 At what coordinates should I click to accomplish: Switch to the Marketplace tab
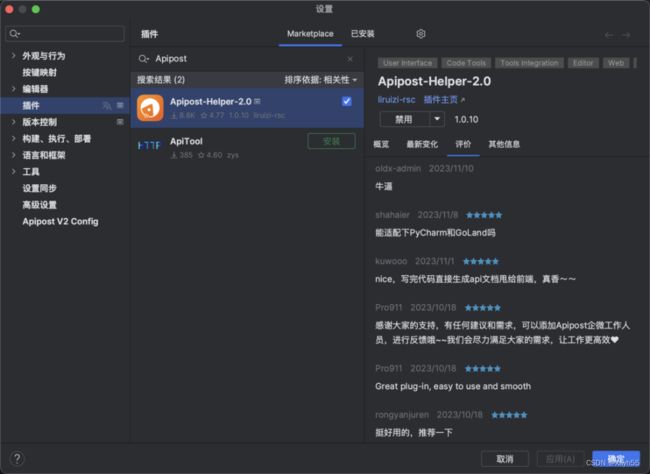pyautogui.click(x=310, y=34)
